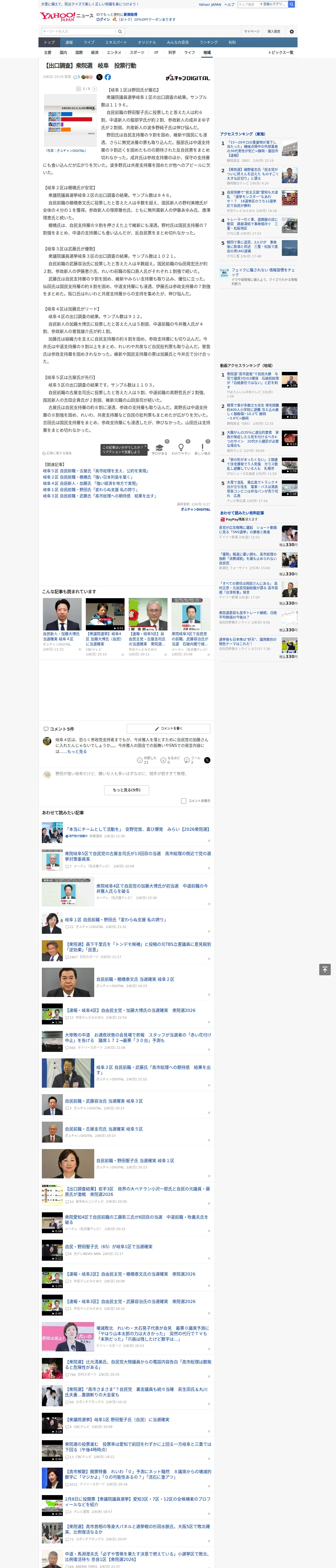
Task: Select the 速報 tab
Action: tap(69, 43)
